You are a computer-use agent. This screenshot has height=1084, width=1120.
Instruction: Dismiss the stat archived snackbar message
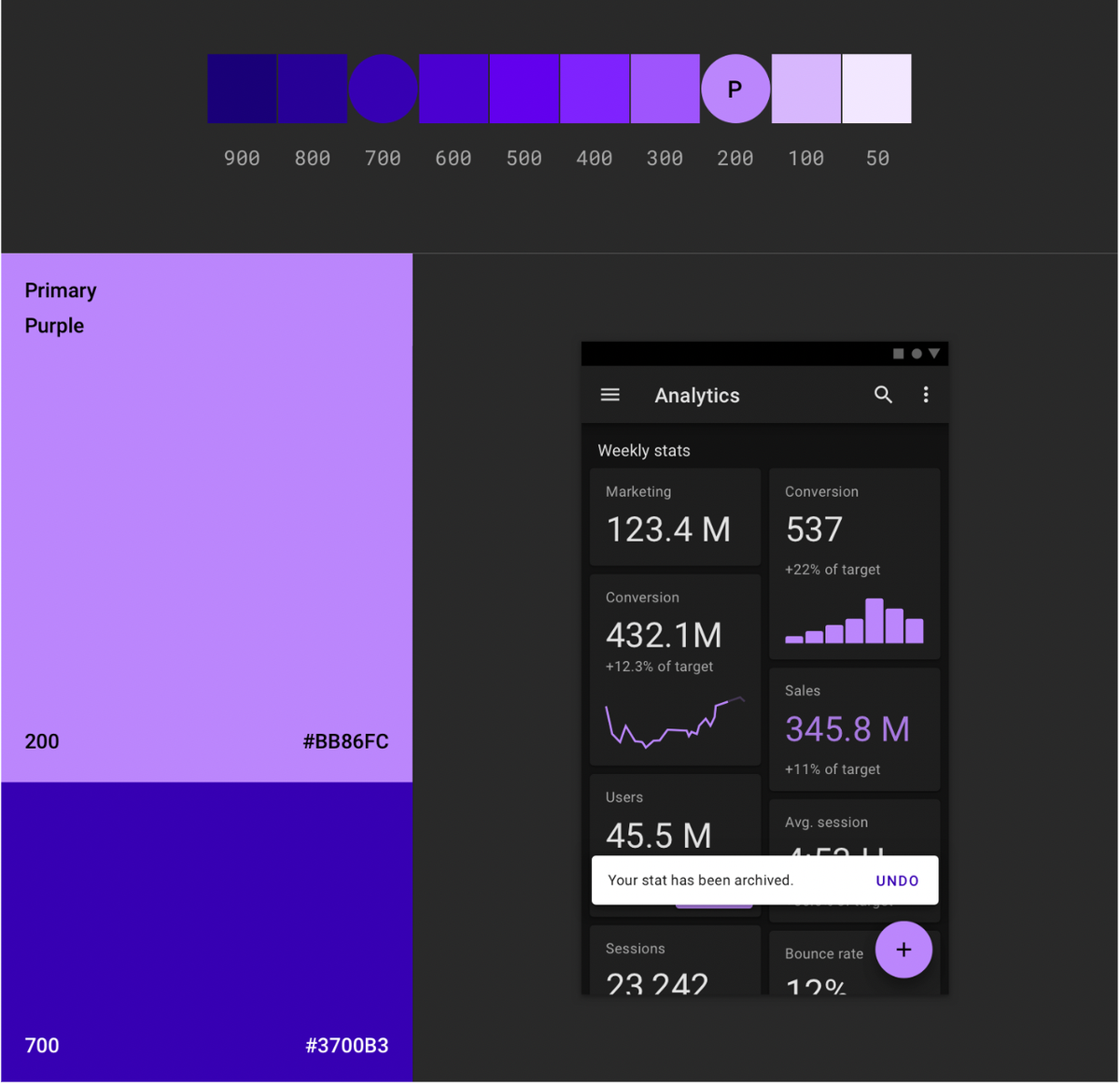pos(701,880)
